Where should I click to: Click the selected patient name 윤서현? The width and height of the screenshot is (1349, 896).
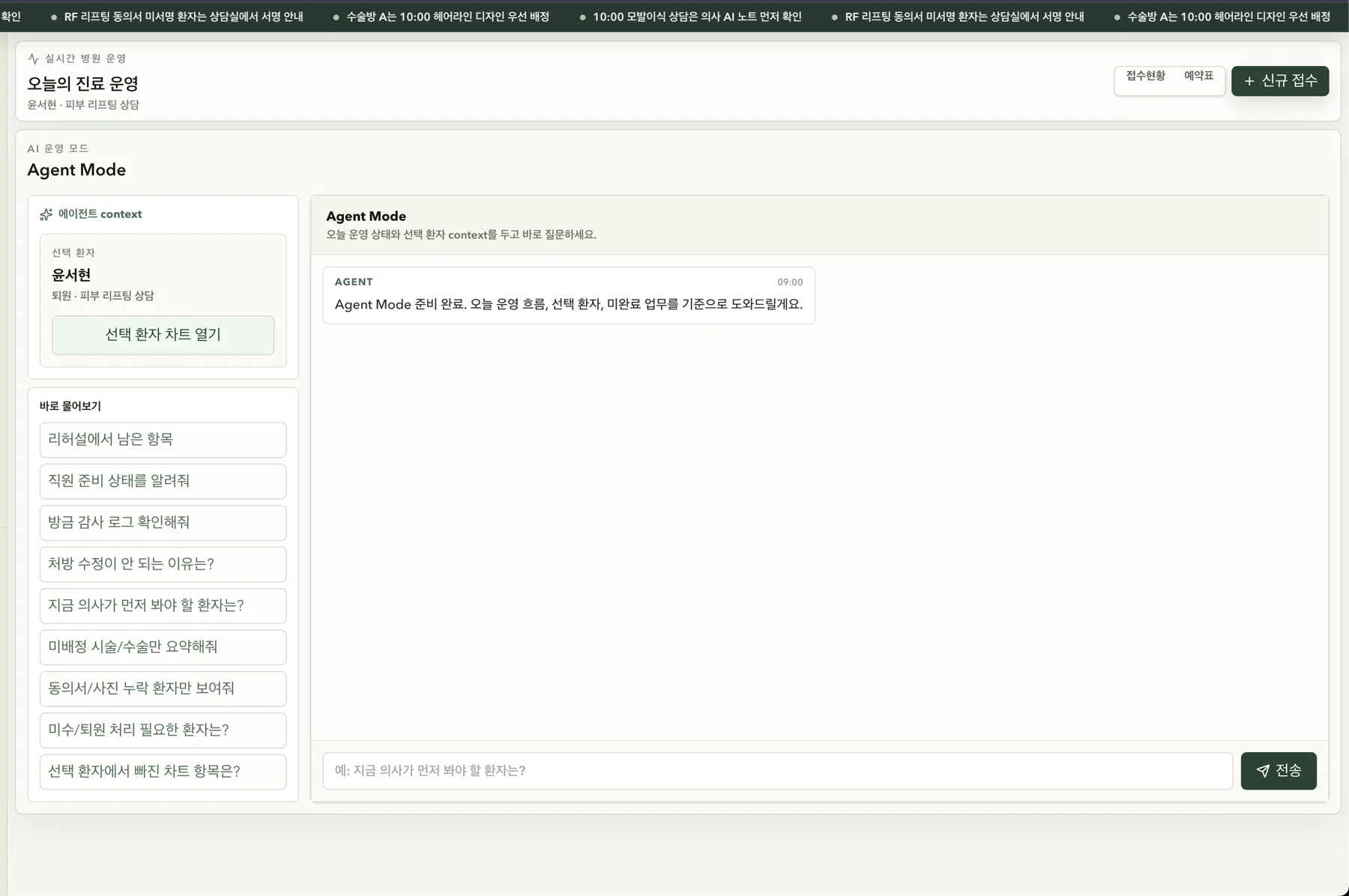click(x=71, y=275)
